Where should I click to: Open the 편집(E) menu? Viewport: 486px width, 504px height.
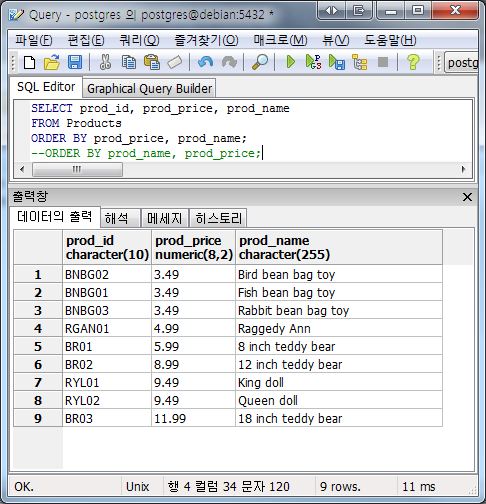[x=86, y=40]
